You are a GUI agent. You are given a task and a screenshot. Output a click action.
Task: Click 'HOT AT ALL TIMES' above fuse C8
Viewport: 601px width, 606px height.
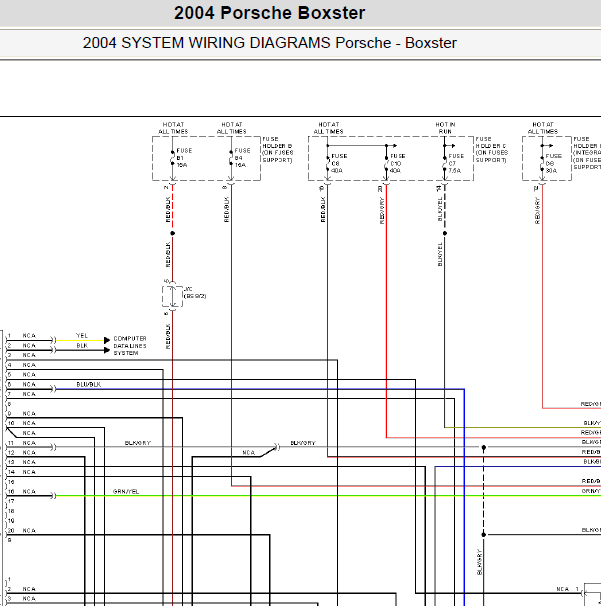click(329, 128)
